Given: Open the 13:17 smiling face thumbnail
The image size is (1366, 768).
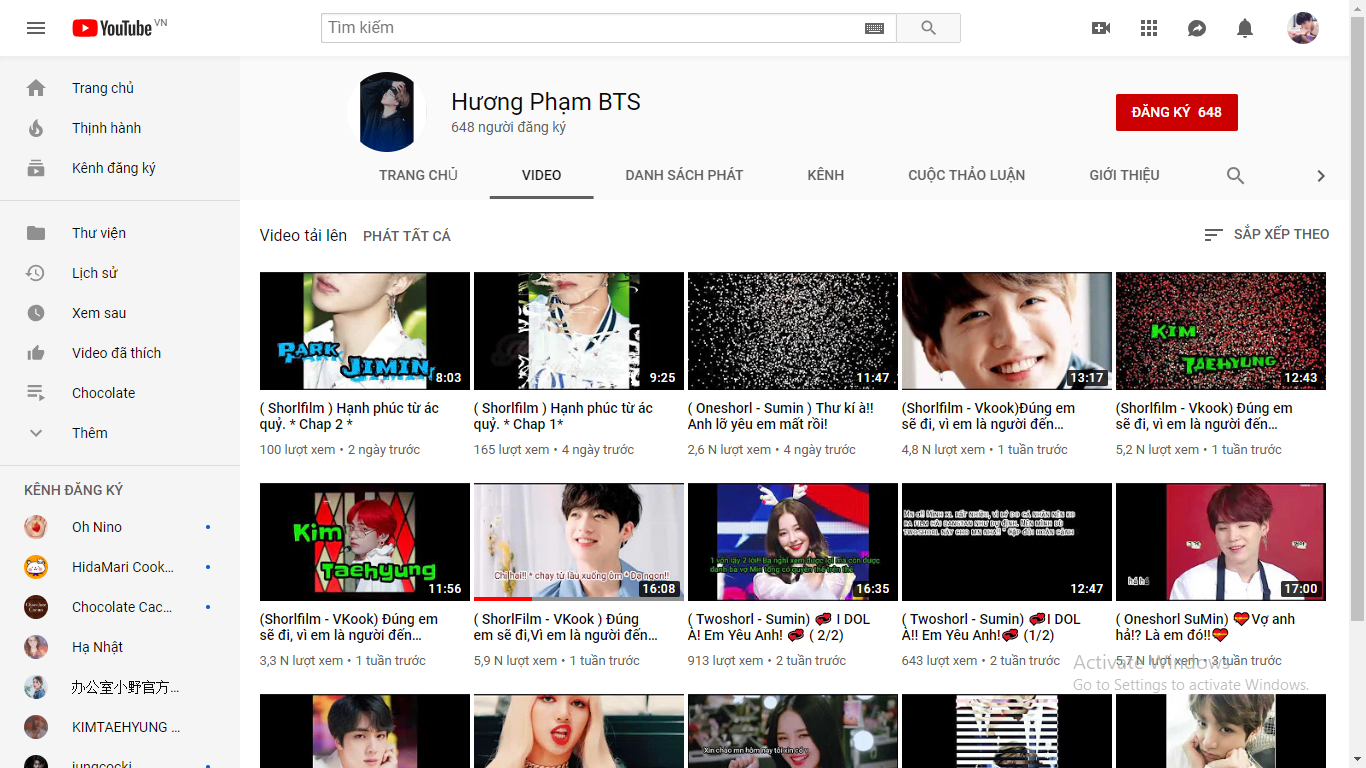Looking at the screenshot, I should pyautogui.click(x=1007, y=331).
